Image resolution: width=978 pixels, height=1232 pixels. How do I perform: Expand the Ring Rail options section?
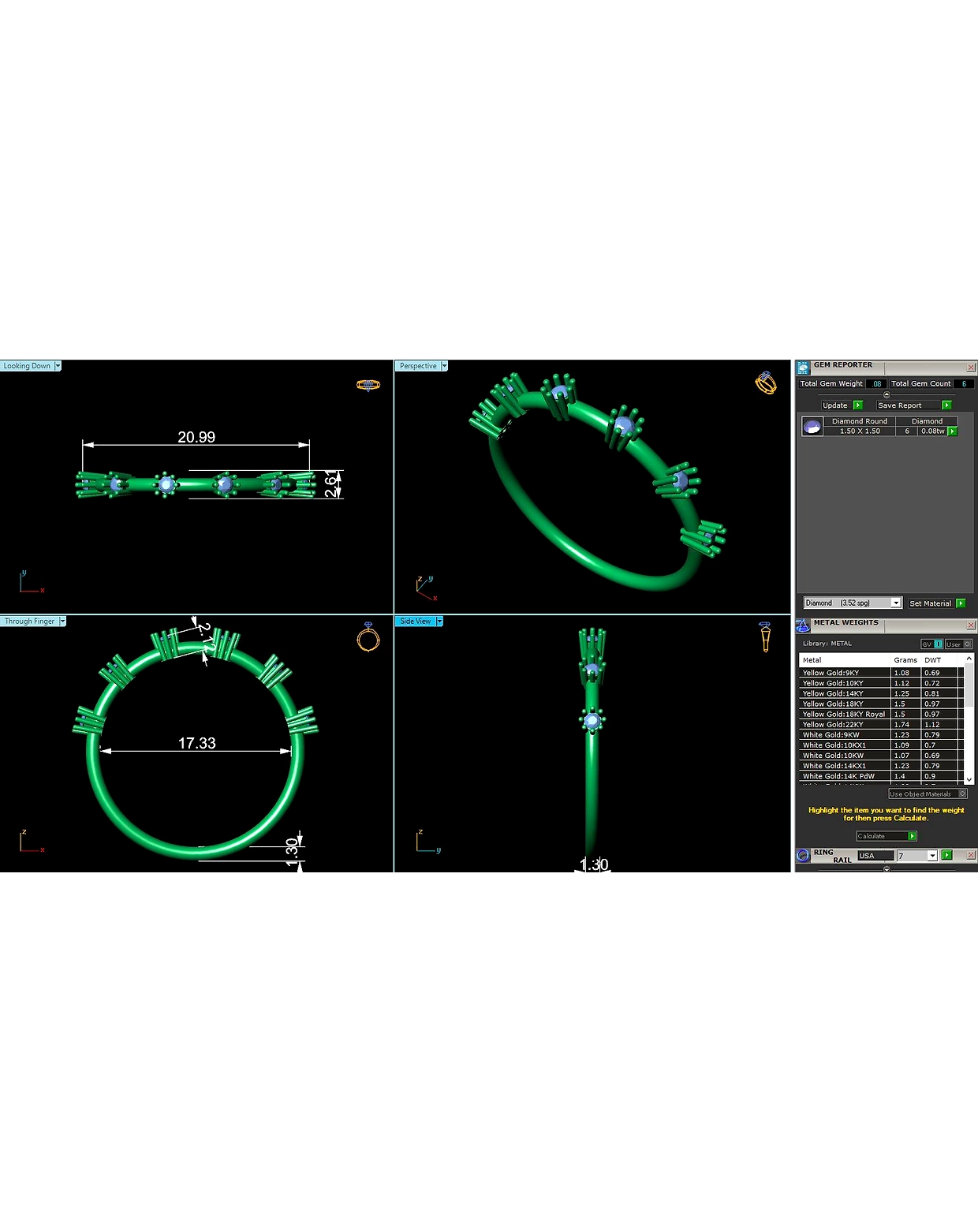887,869
